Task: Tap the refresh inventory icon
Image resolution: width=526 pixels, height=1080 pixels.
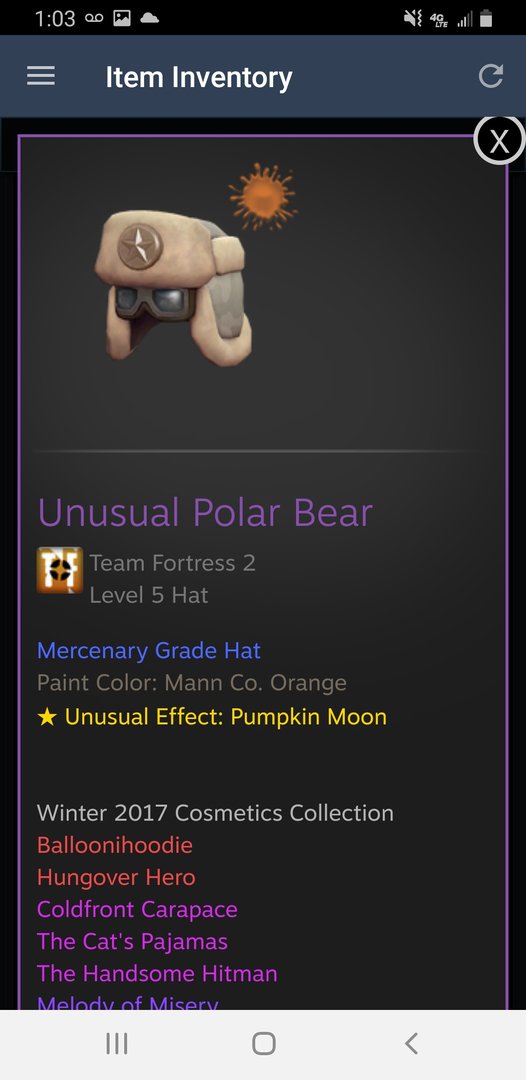Action: click(491, 76)
